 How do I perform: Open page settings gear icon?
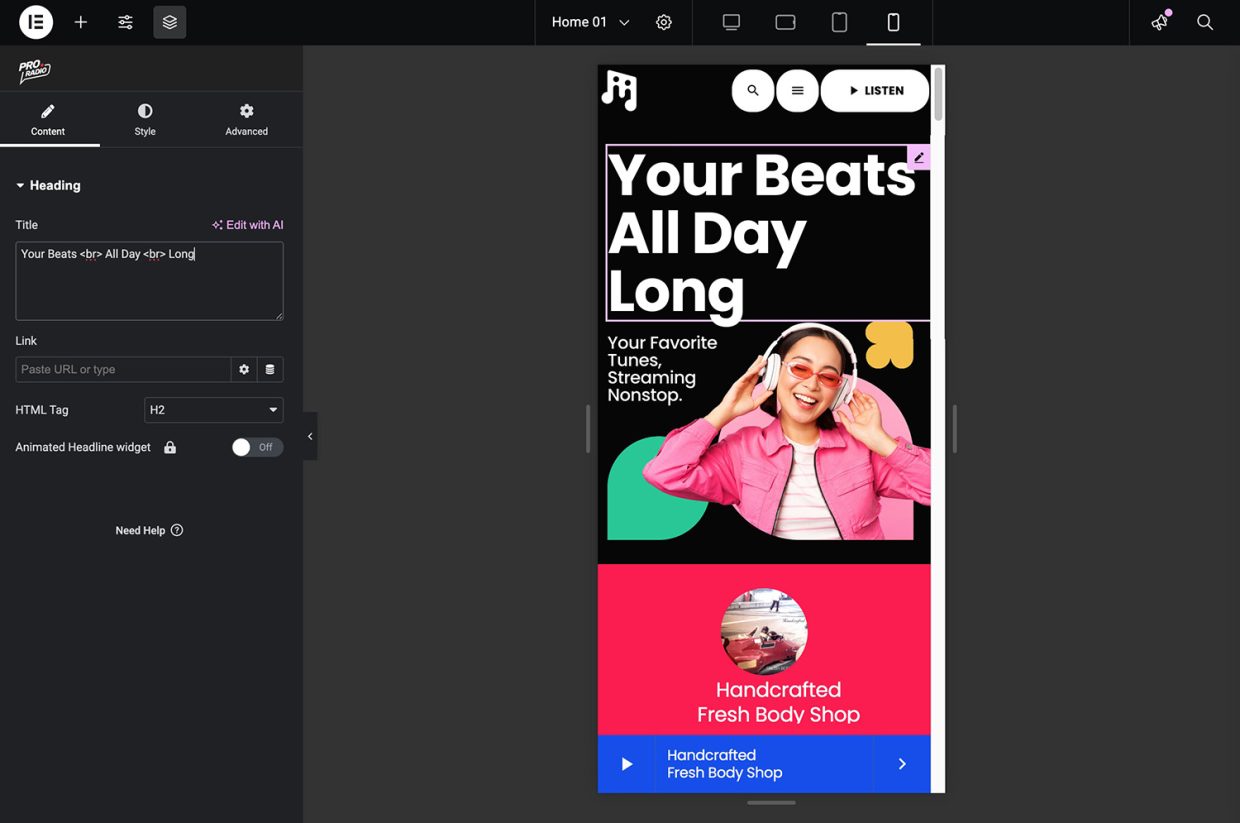(664, 22)
